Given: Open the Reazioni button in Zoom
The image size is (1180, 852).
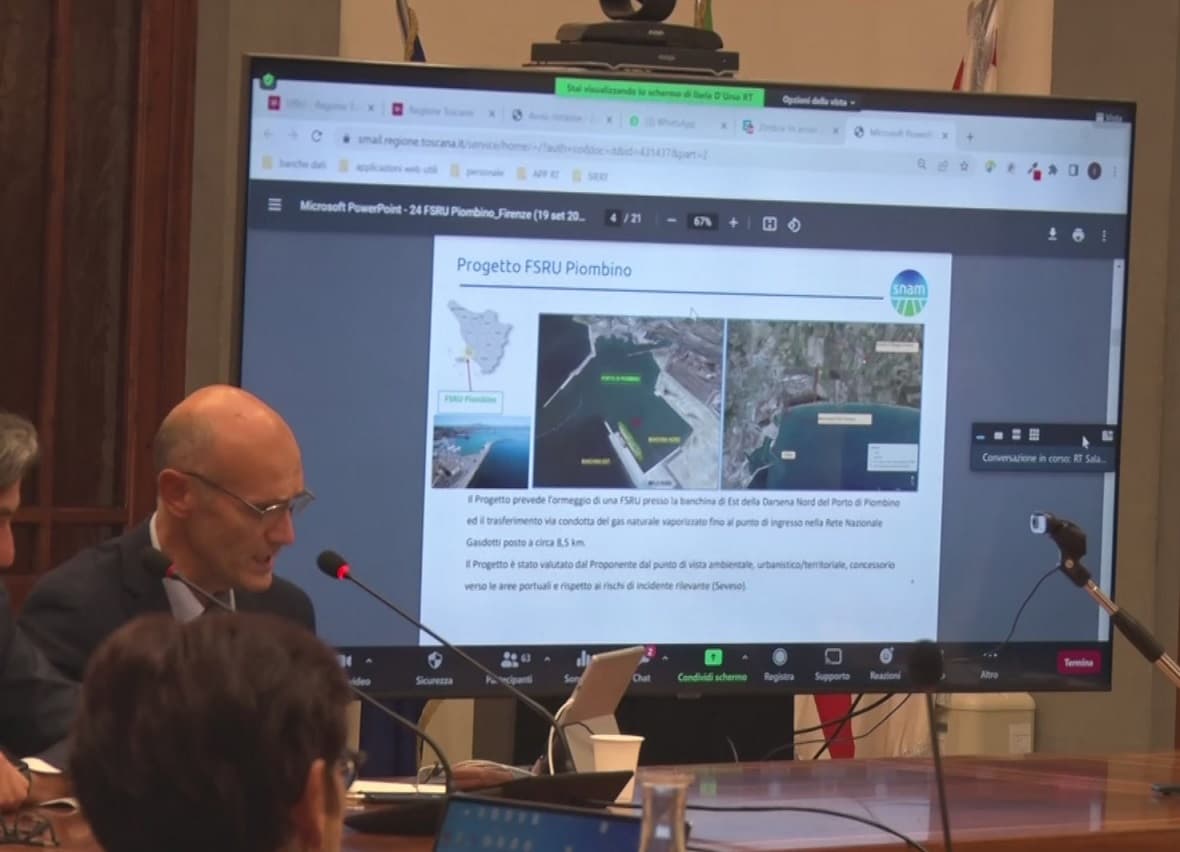Looking at the screenshot, I should click(885, 664).
